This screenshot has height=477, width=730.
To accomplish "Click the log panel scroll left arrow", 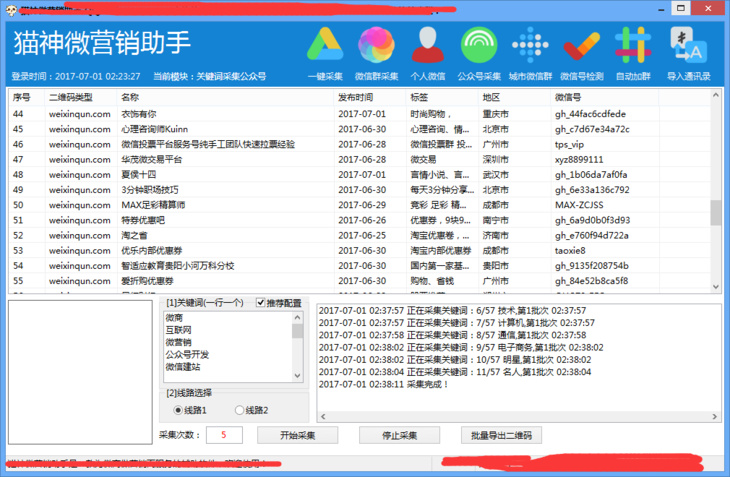I will [323, 417].
